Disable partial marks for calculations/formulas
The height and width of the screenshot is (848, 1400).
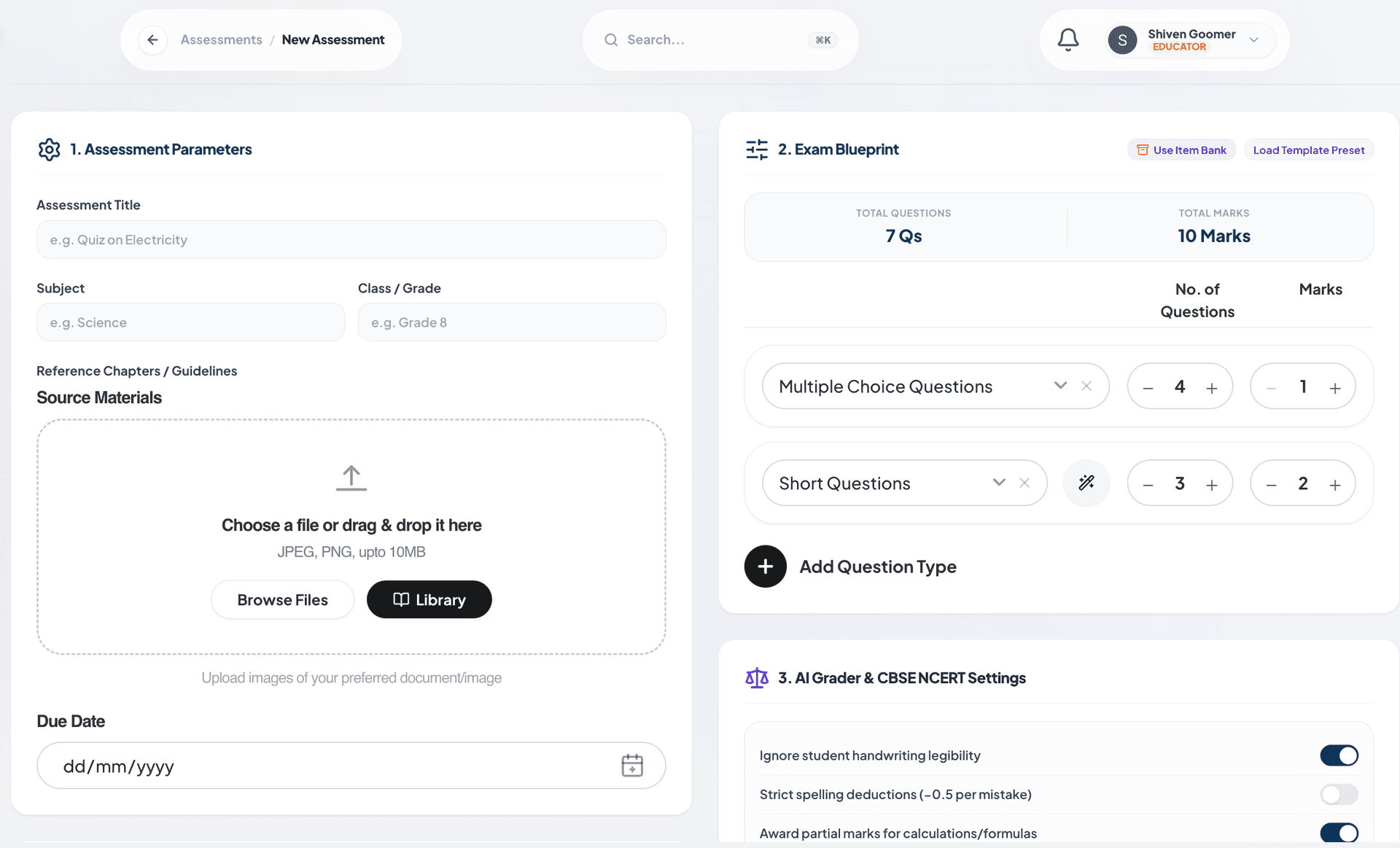(x=1339, y=833)
